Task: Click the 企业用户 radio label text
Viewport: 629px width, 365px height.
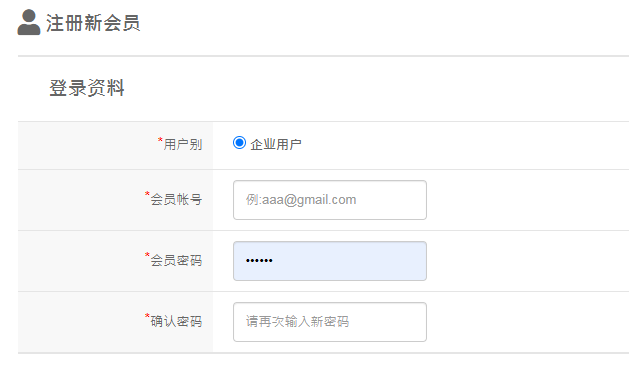Action: tap(276, 144)
